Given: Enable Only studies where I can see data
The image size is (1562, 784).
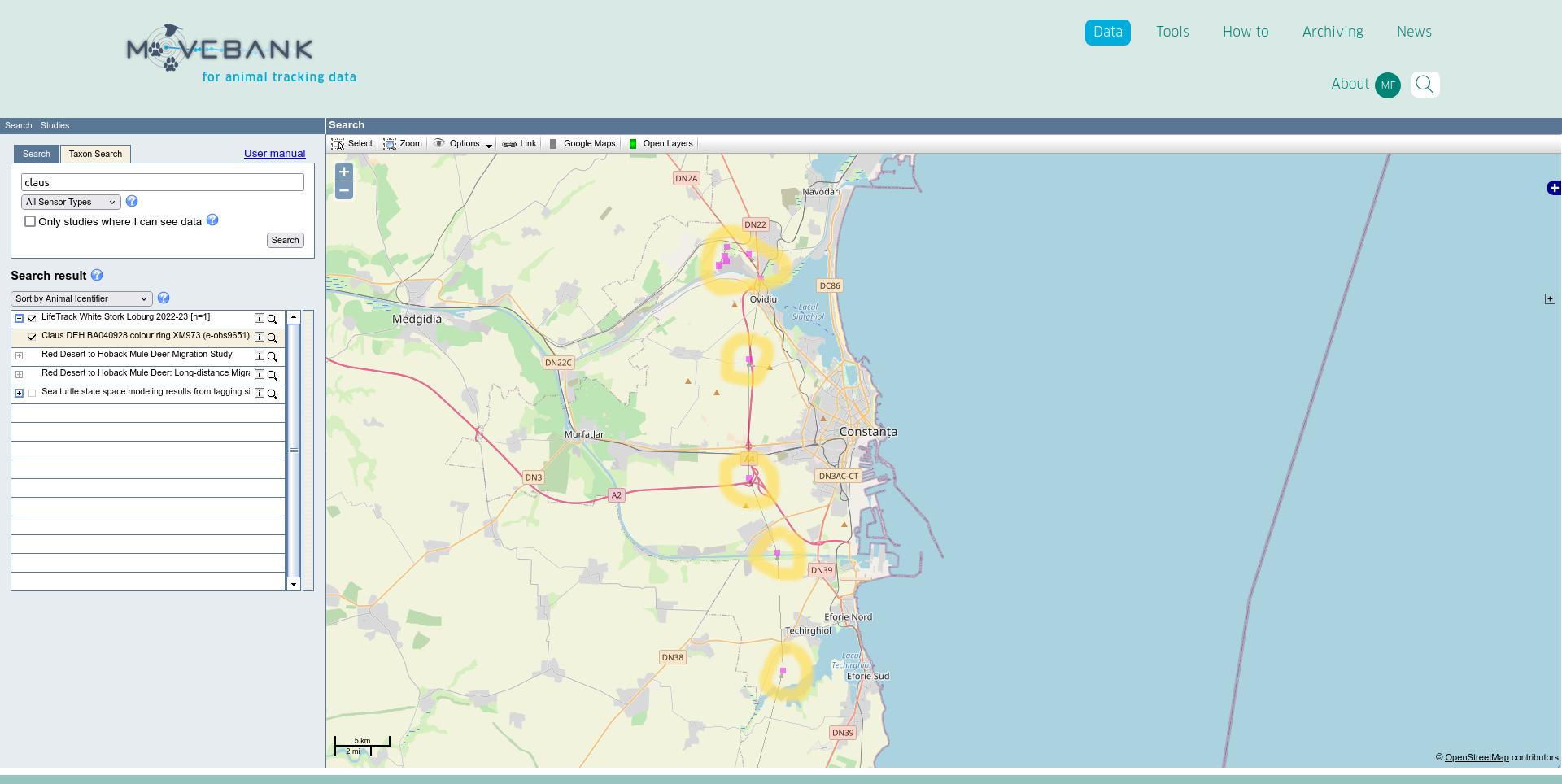Looking at the screenshot, I should (30, 221).
